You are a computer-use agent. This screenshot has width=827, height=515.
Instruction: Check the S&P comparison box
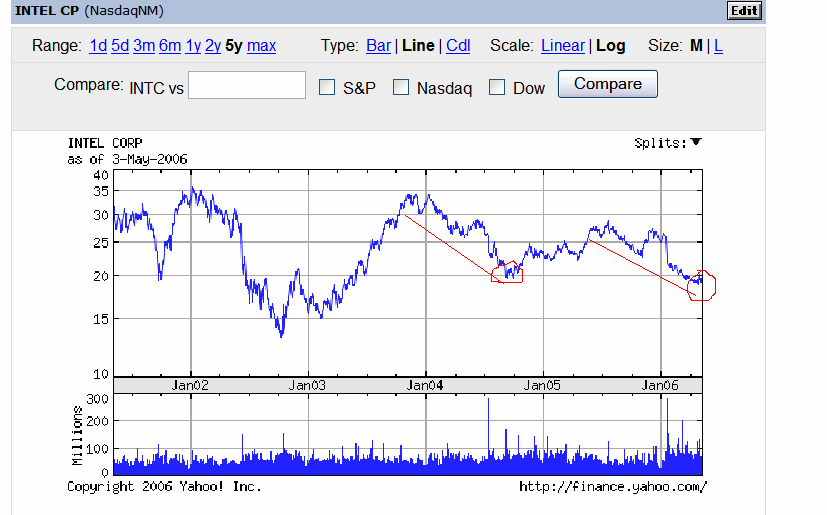327,87
